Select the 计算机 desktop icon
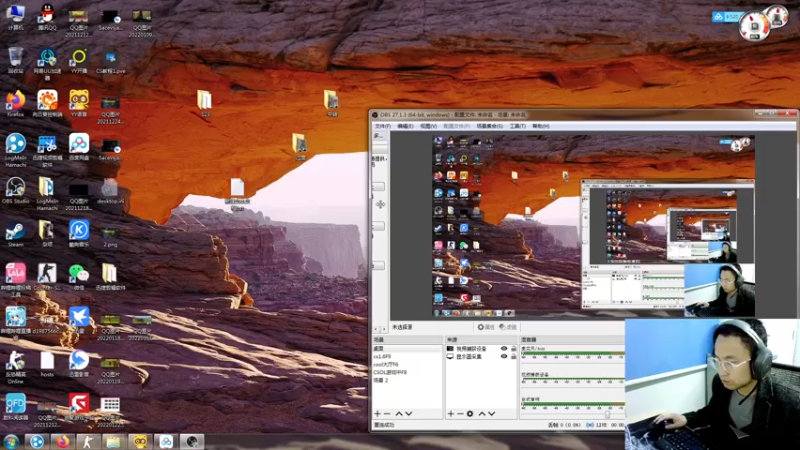Image resolution: width=800 pixels, height=450 pixels. [x=15, y=18]
